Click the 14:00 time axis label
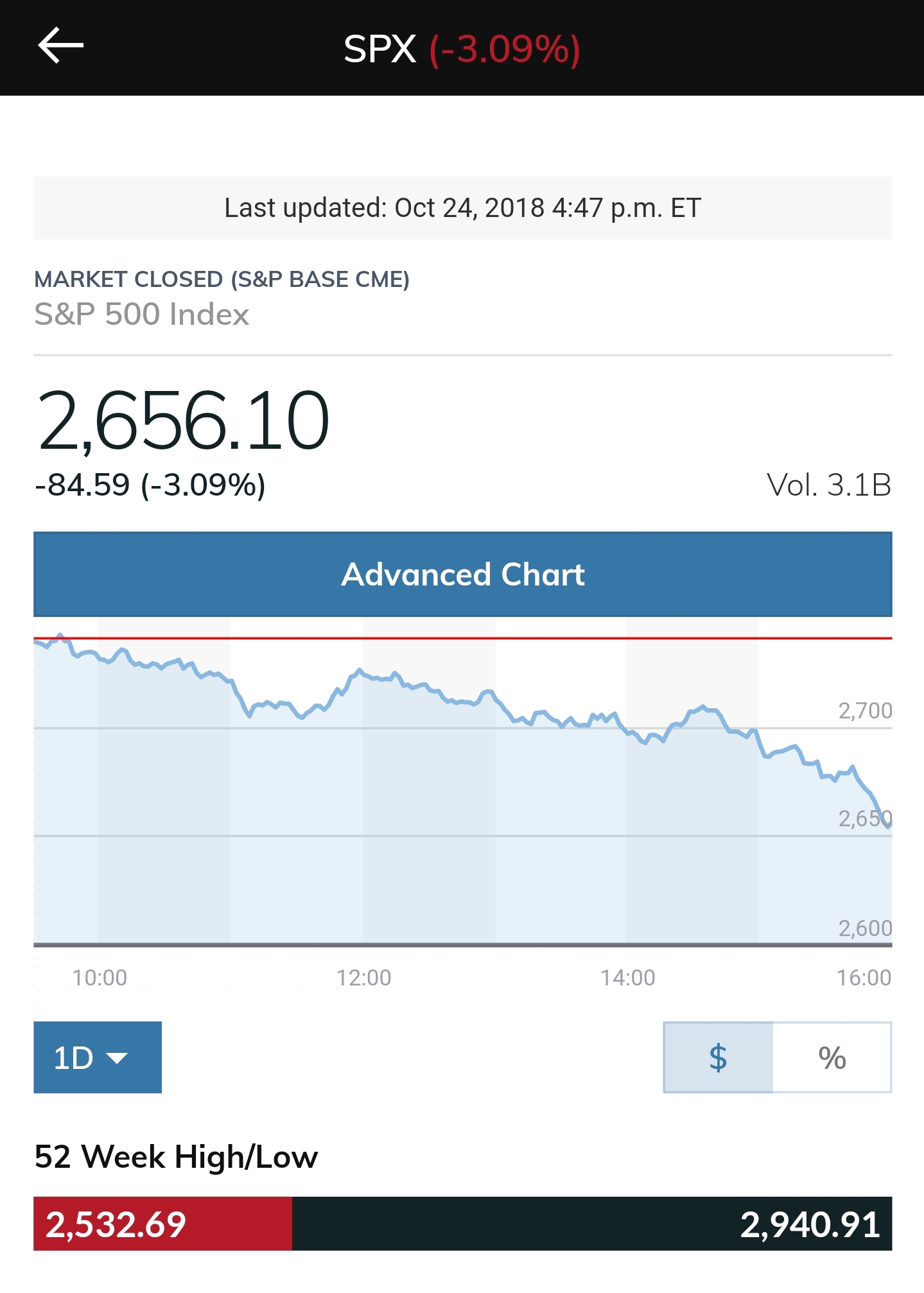This screenshot has height=1293, width=924. (627, 978)
